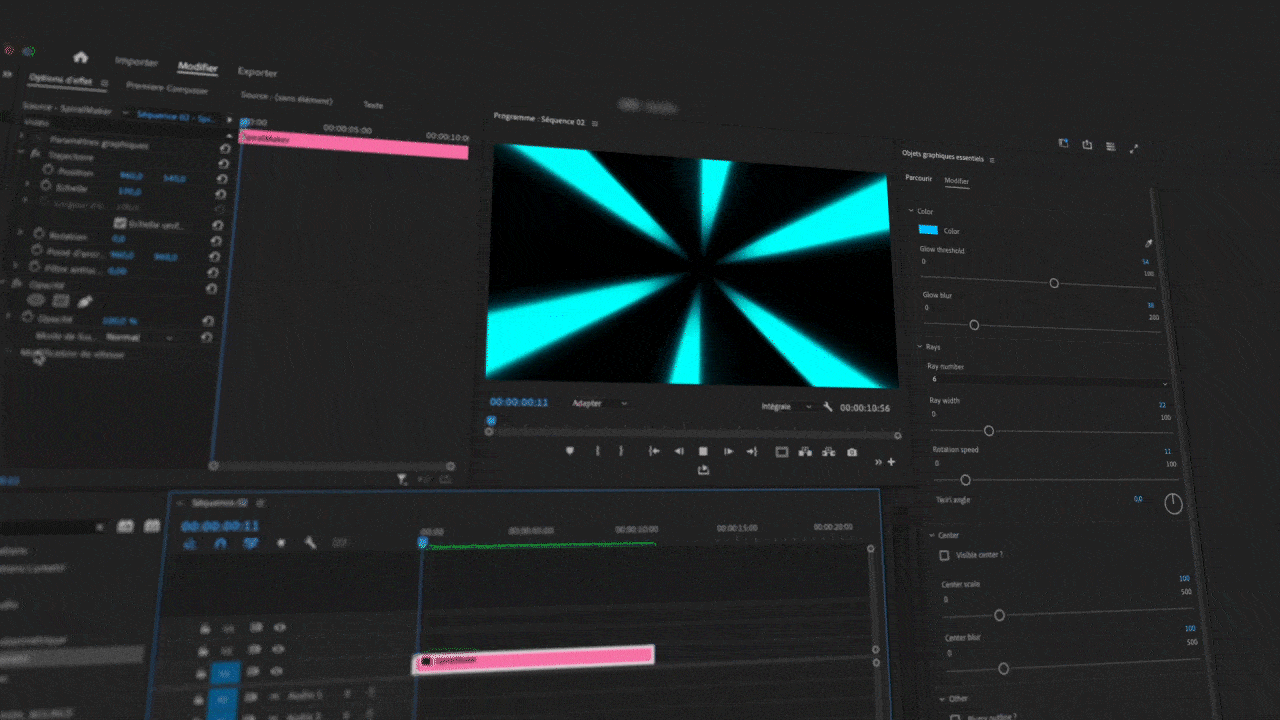Pick a color with the eyedropper icon

click(x=1149, y=243)
